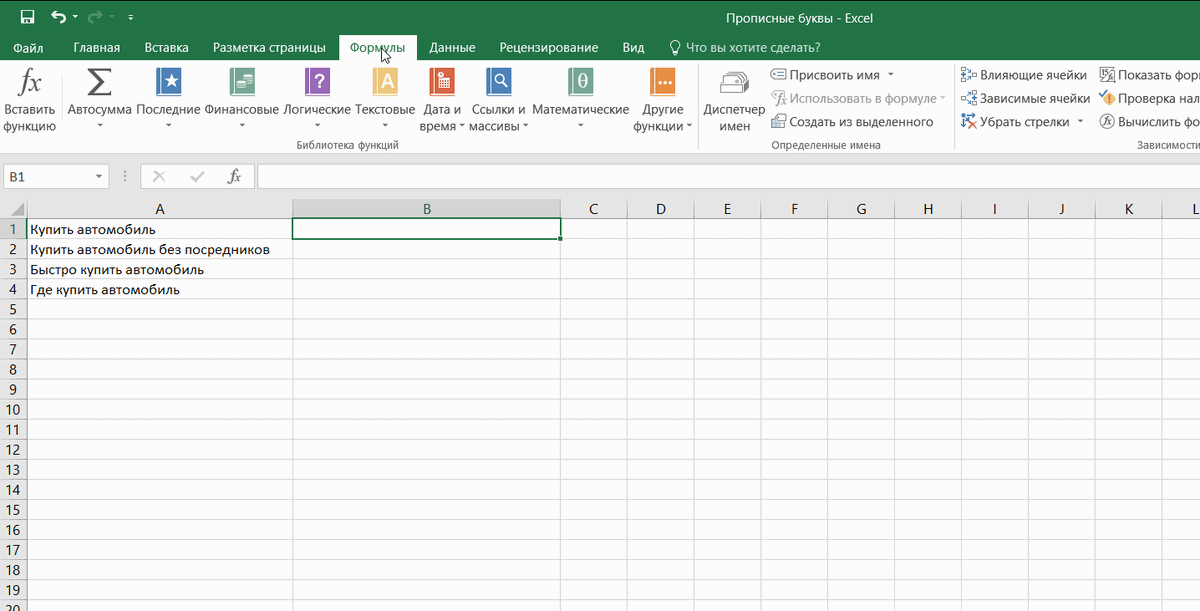
Task: Open the Диспетчер имен icon
Action: [734, 84]
